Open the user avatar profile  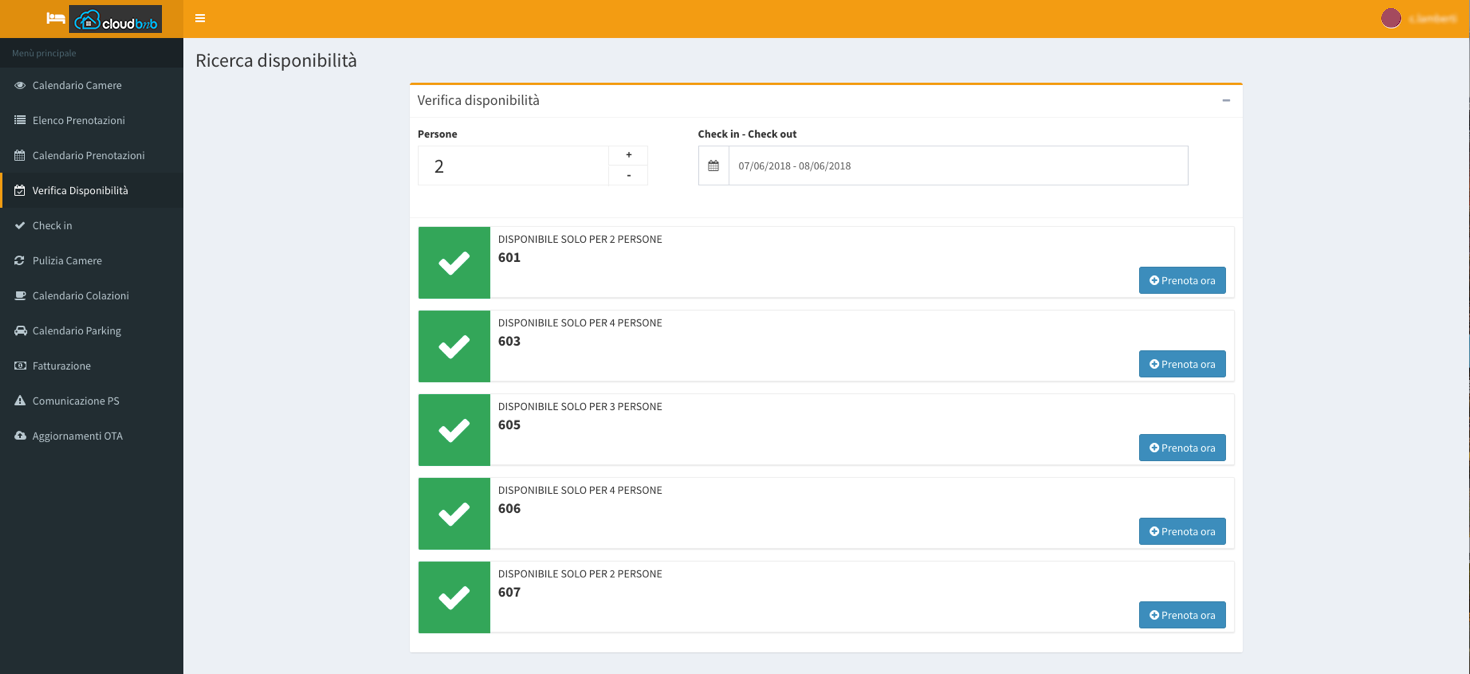[1391, 18]
